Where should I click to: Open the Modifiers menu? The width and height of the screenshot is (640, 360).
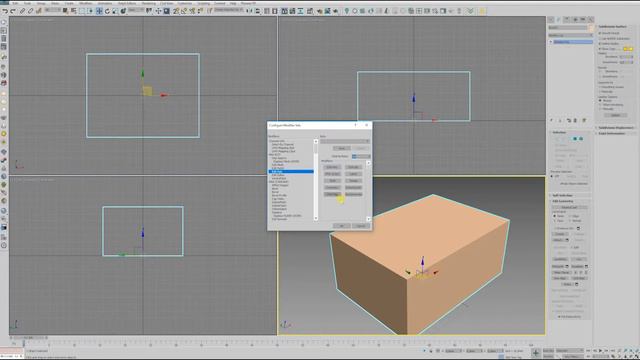(86, 3)
